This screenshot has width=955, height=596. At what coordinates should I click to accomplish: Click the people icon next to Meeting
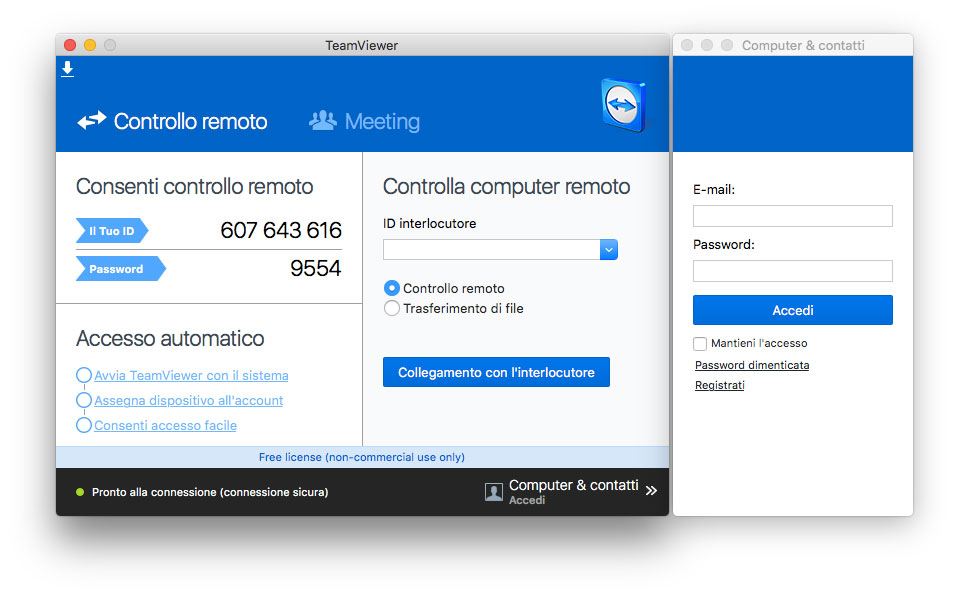tap(323, 121)
